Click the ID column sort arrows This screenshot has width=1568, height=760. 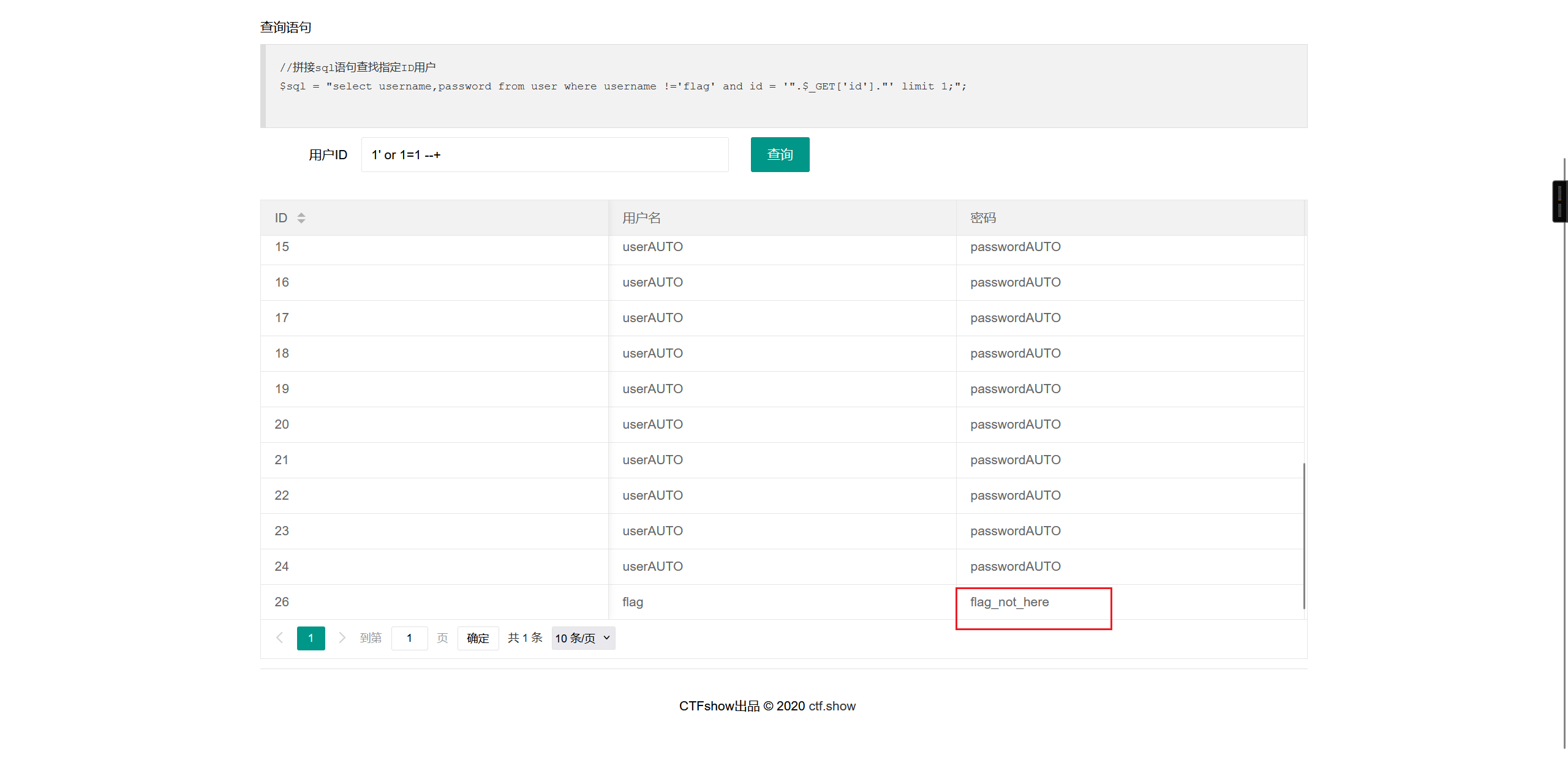tap(301, 218)
